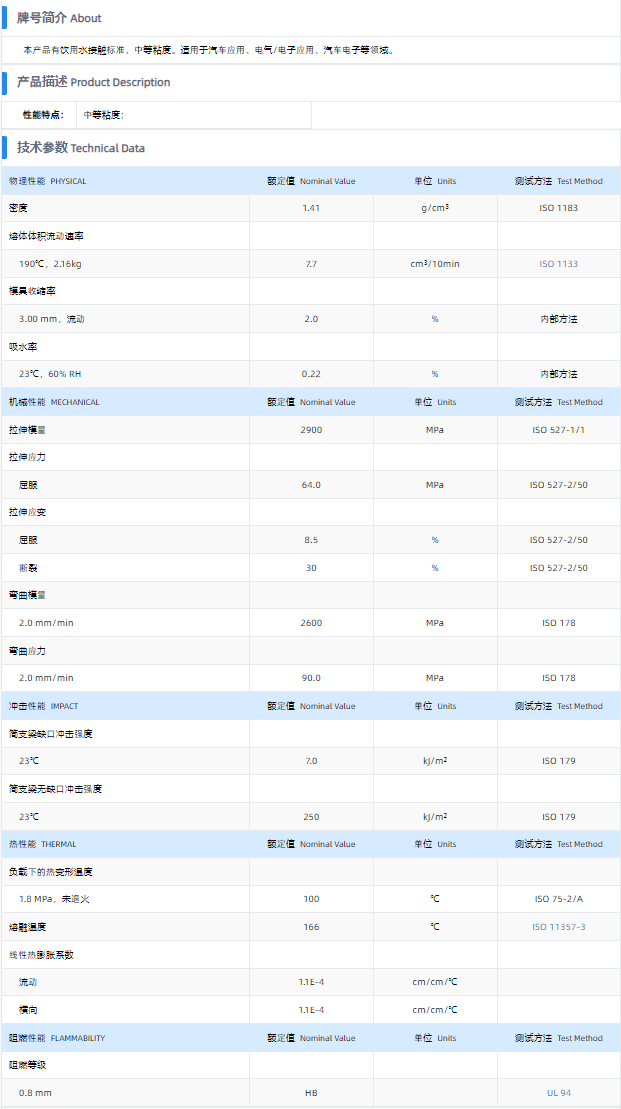621x1109 pixels.
Task: Select the HB flame rating value
Action: tap(311, 1093)
